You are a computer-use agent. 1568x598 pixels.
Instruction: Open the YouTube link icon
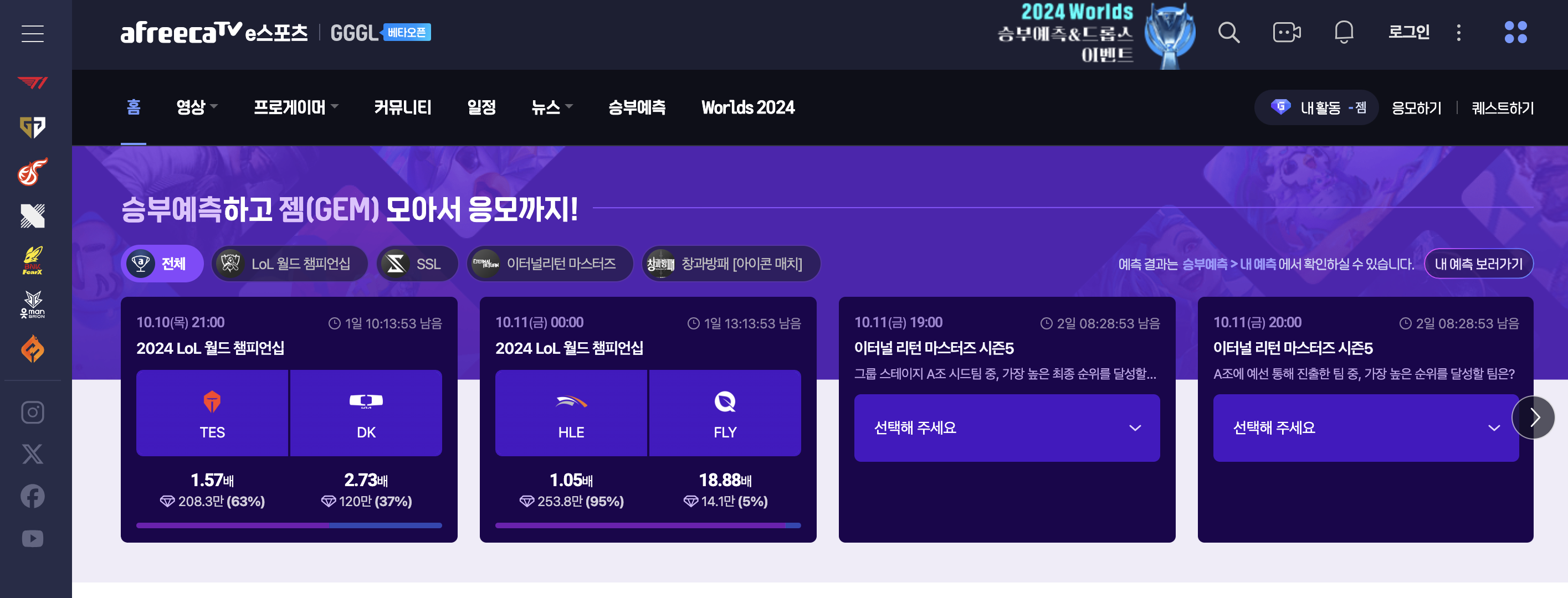(x=32, y=538)
